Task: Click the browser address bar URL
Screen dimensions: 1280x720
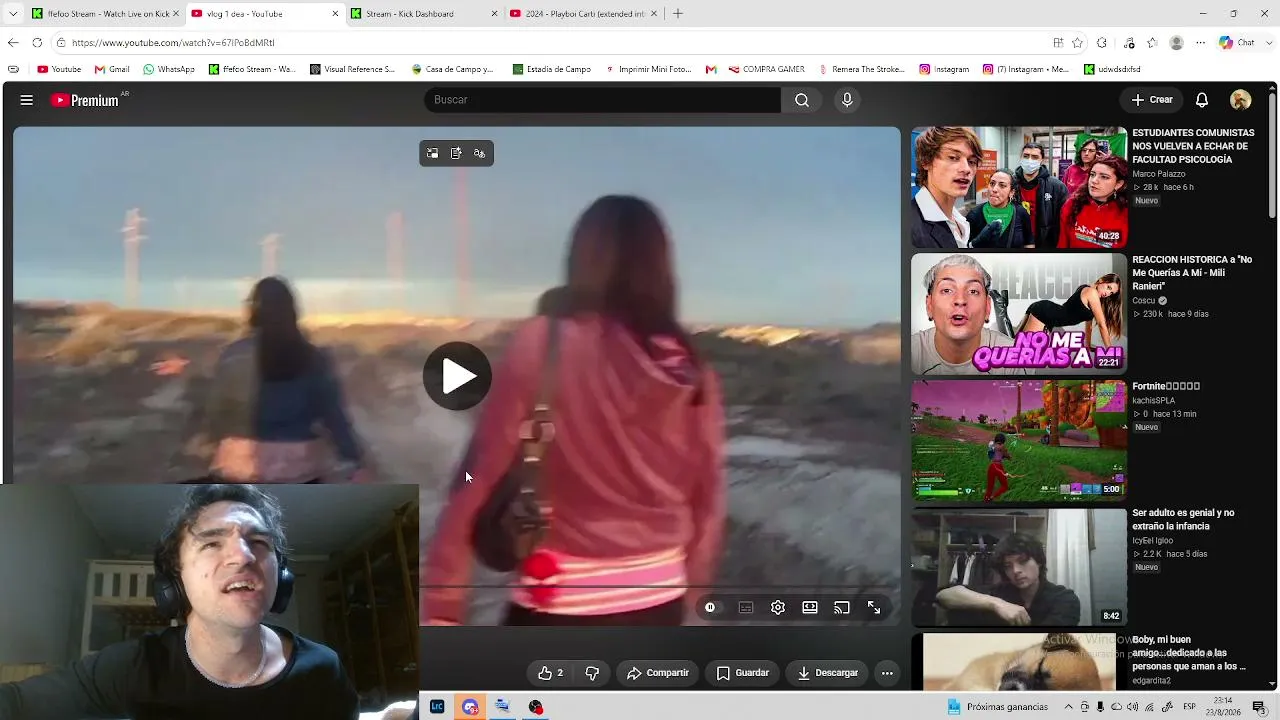Action: 173,43
